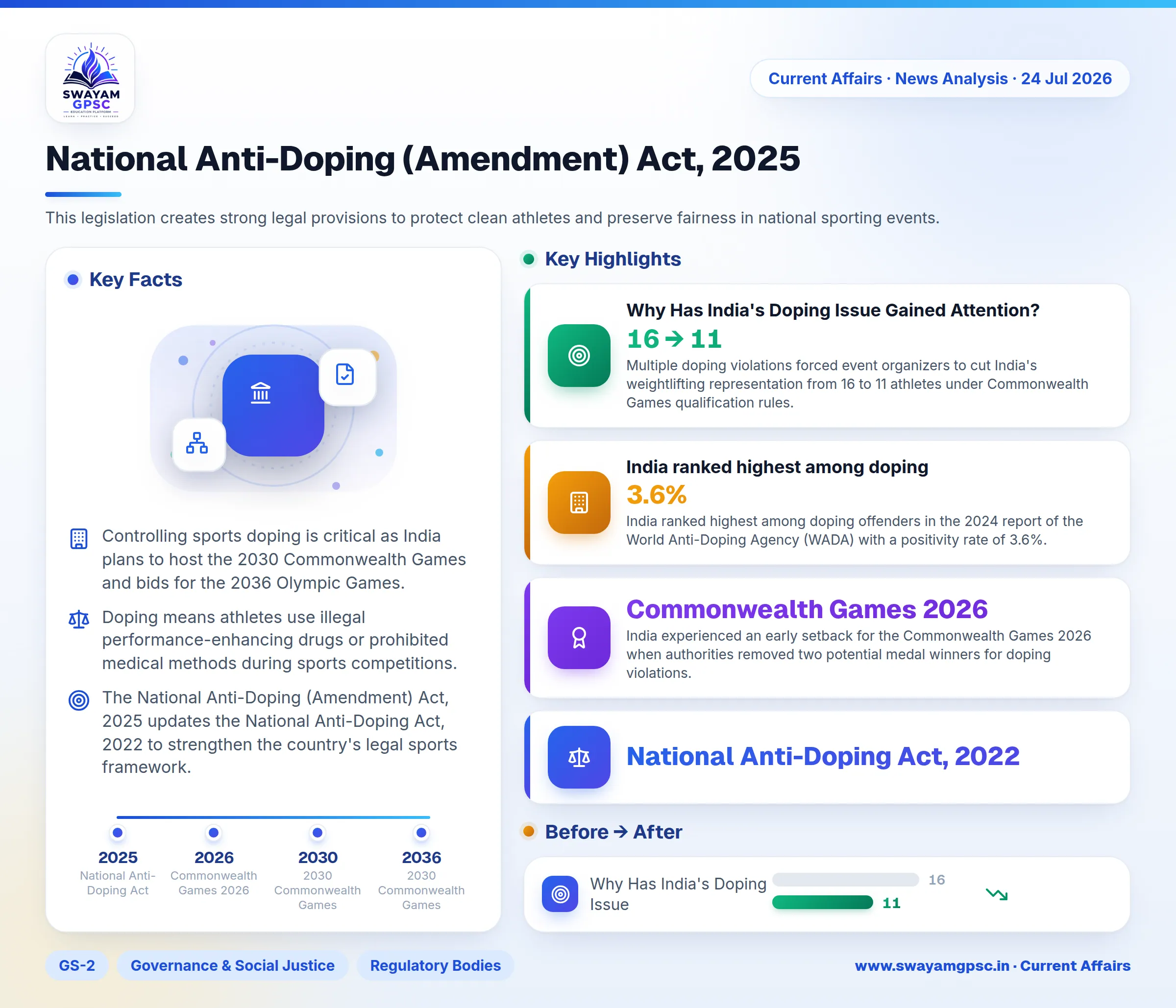Click 'Why Has India's Doping Issue Gained Attention?'

pos(833,310)
